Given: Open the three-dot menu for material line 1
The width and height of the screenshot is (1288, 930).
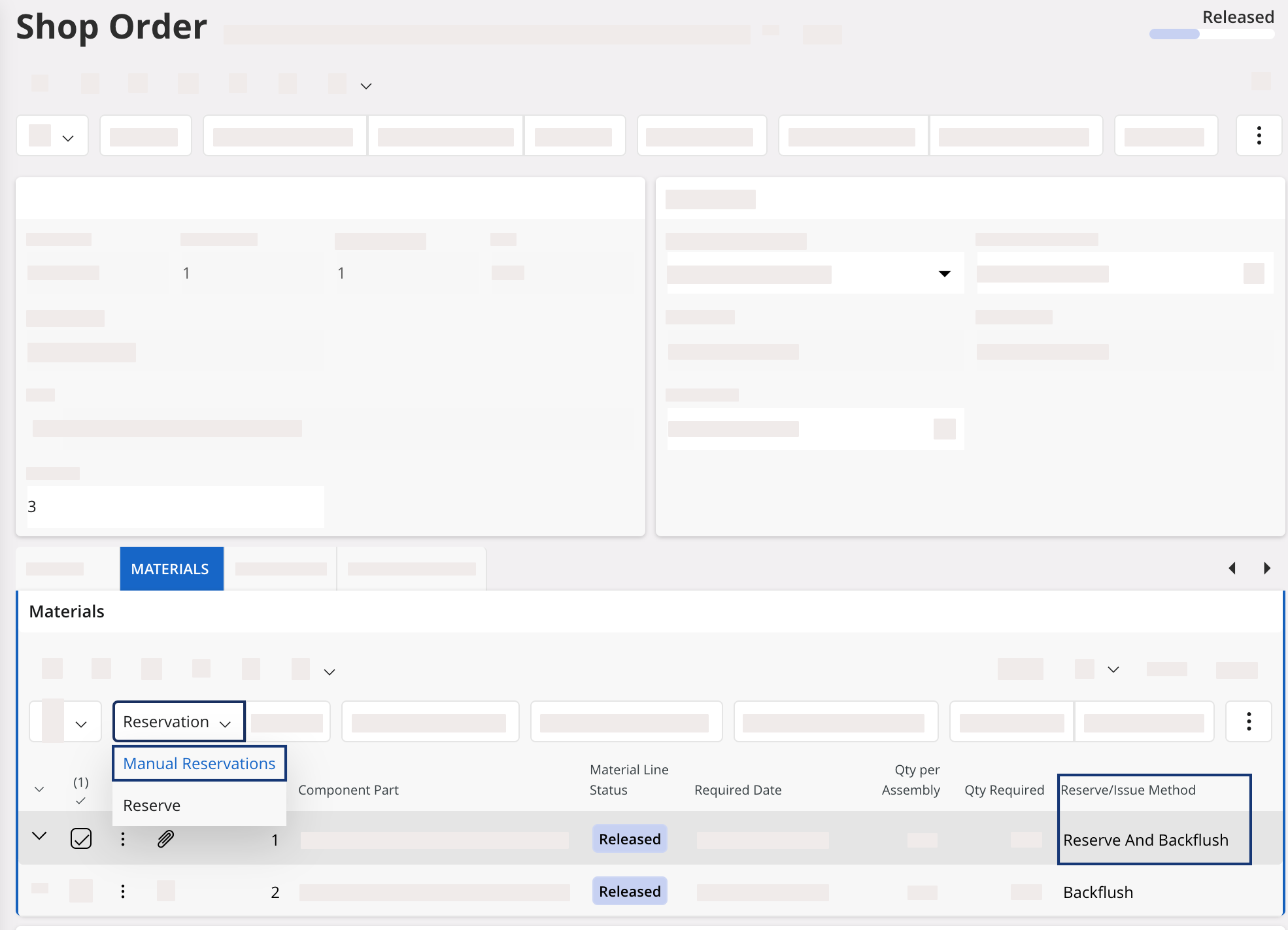Looking at the screenshot, I should point(123,838).
